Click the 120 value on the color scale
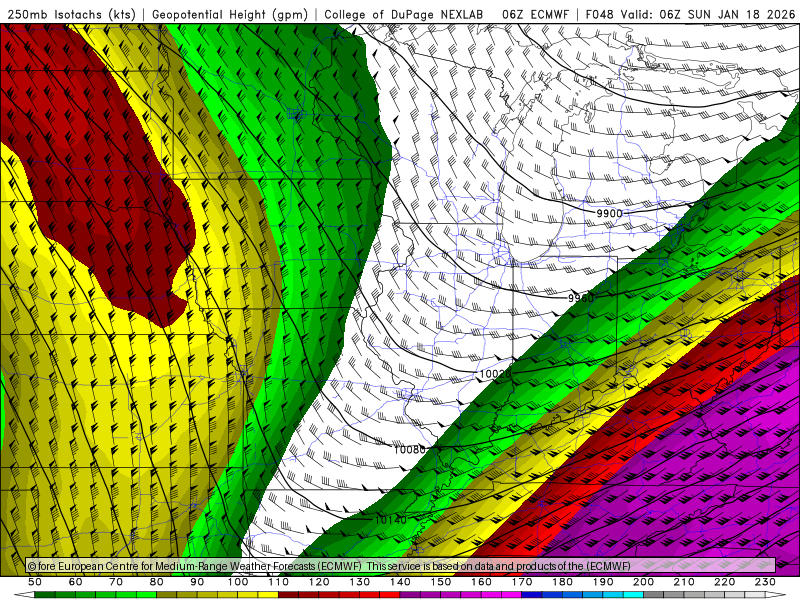Screen dimensions: 800x600 [x=319, y=582]
